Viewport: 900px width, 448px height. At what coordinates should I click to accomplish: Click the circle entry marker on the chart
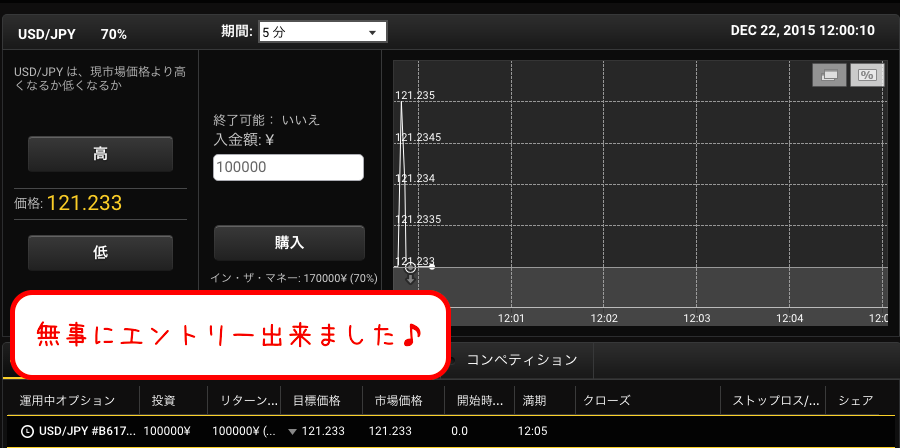point(410,267)
